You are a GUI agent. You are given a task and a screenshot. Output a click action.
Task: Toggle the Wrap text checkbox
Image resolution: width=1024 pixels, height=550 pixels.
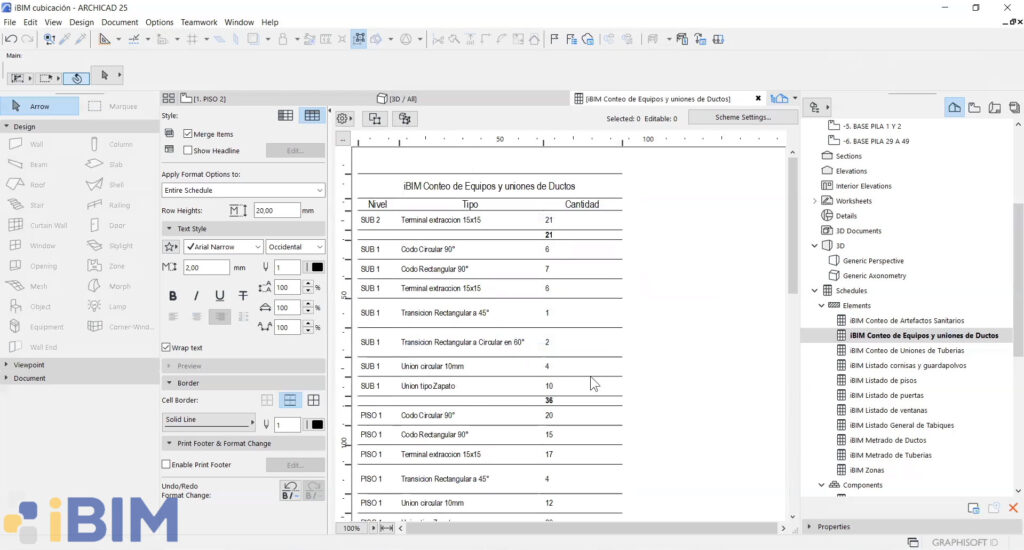pos(166,348)
